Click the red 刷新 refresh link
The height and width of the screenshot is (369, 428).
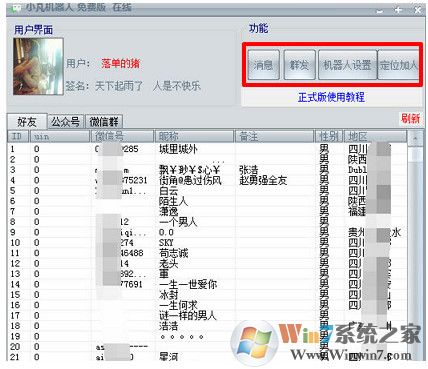410,118
